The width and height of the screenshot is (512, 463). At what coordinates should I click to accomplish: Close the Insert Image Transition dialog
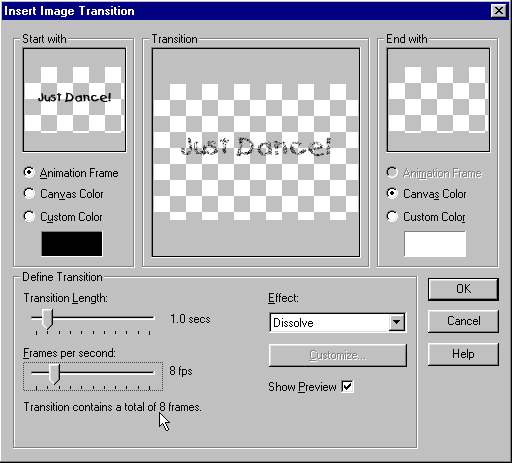(499, 11)
